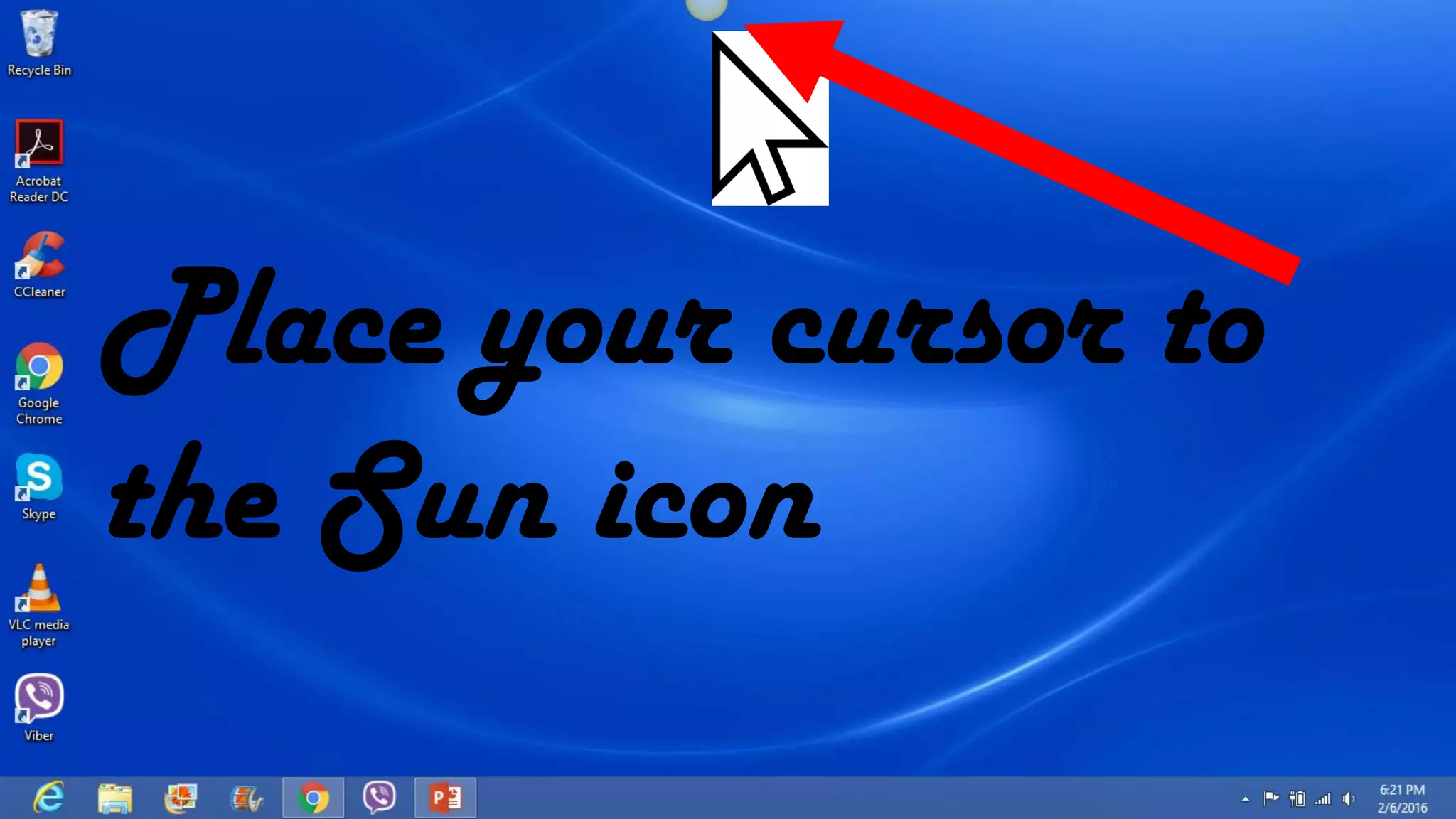Select the Recycle Bin desktop icon
This screenshot has width=1456, height=819.
tap(39, 43)
